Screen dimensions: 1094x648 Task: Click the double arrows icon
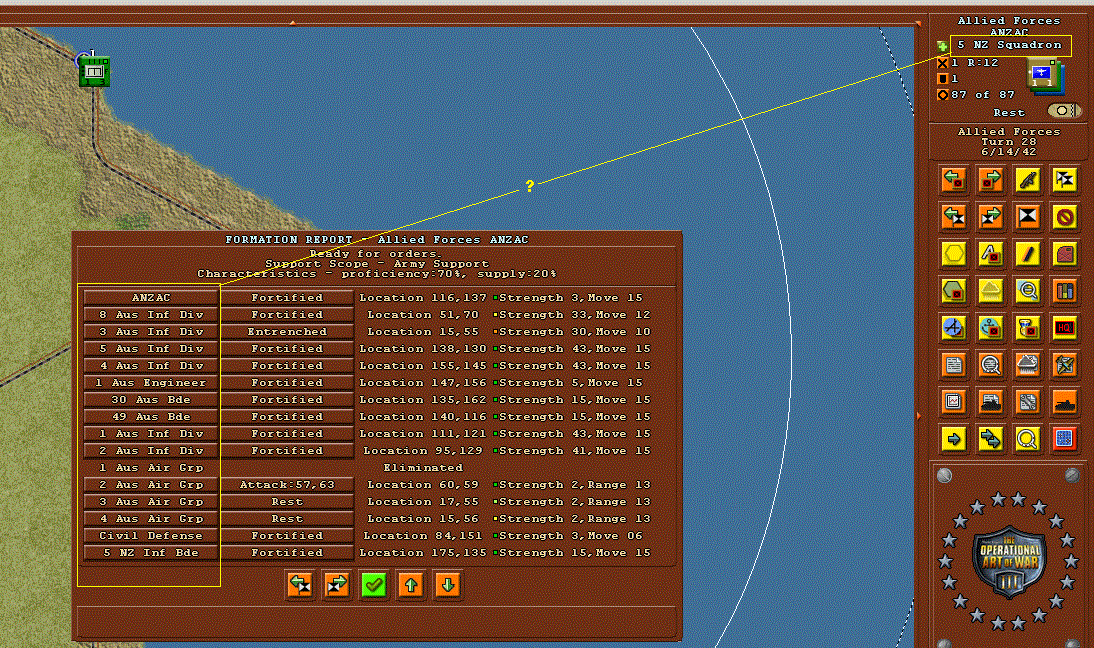(991, 439)
